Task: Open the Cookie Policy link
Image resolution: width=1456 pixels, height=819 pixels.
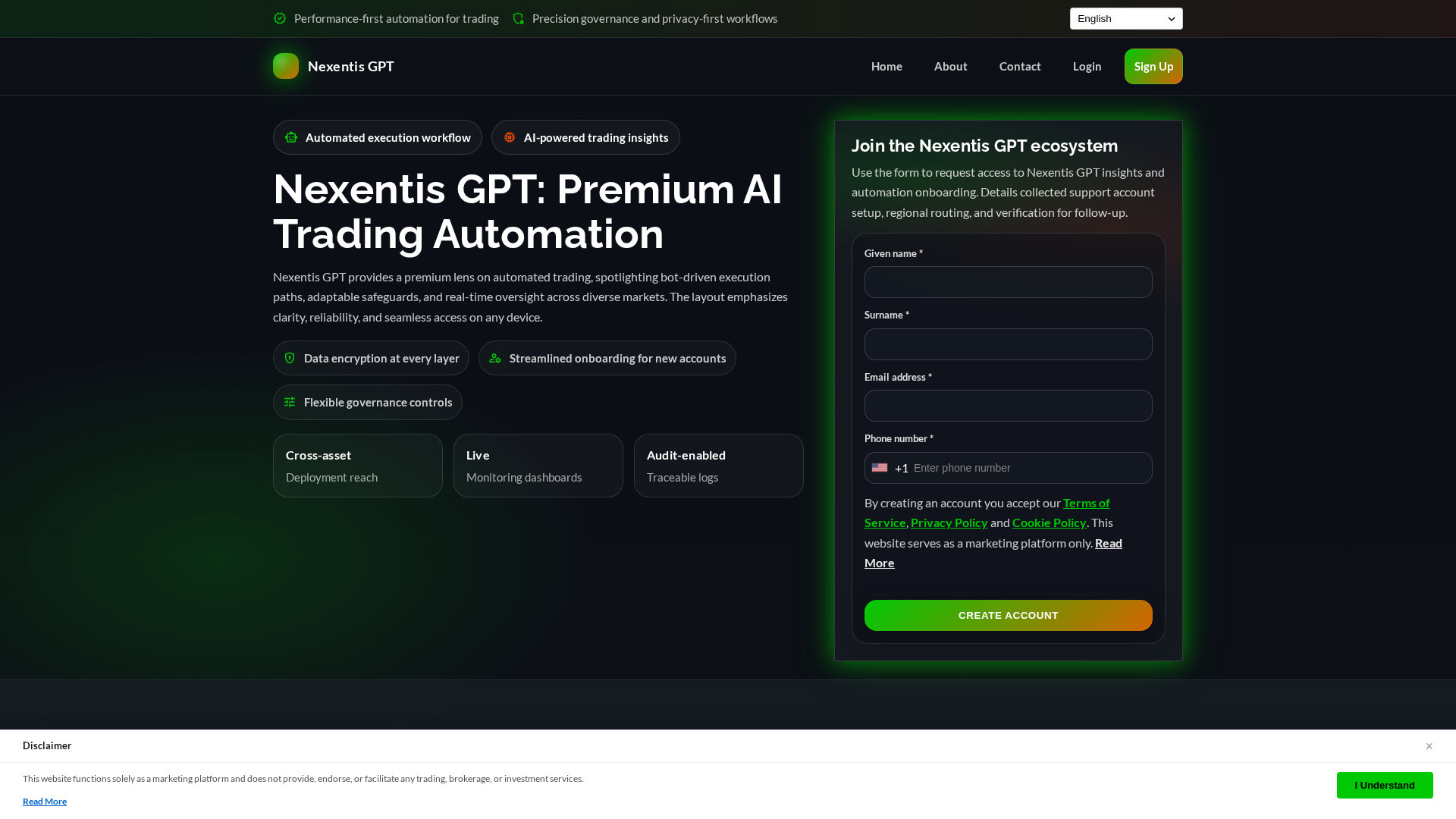Action: click(1049, 522)
